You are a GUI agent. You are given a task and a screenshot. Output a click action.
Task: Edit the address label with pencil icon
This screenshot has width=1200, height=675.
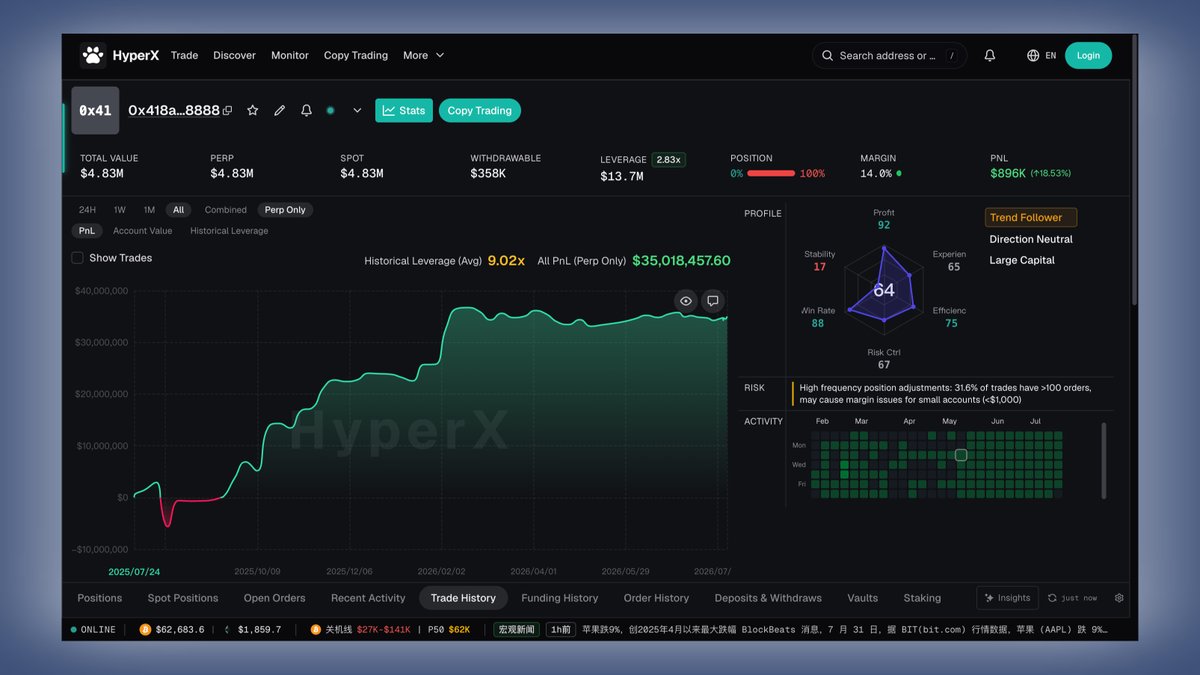click(x=280, y=111)
